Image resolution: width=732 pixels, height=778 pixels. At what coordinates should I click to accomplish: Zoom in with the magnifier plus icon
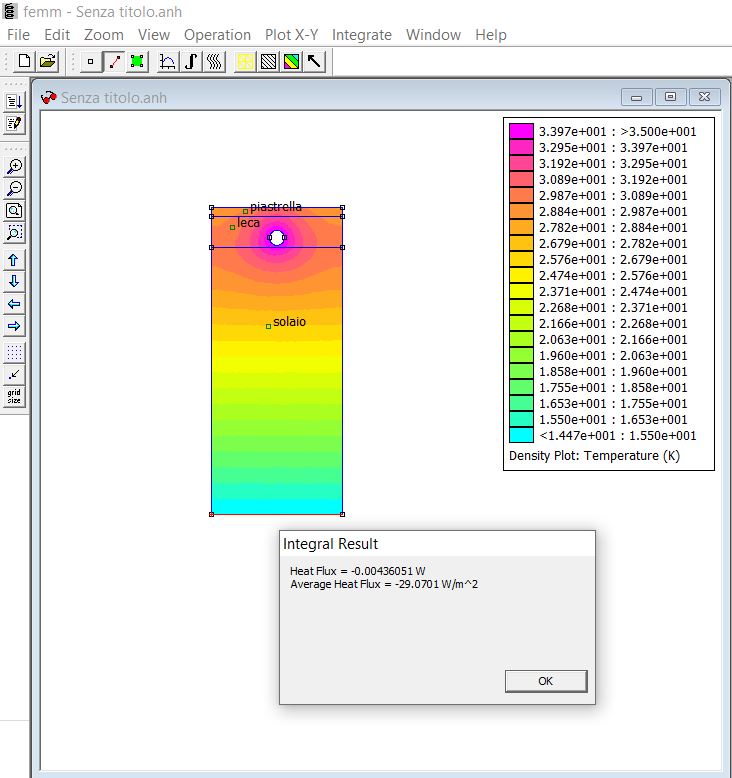click(14, 166)
